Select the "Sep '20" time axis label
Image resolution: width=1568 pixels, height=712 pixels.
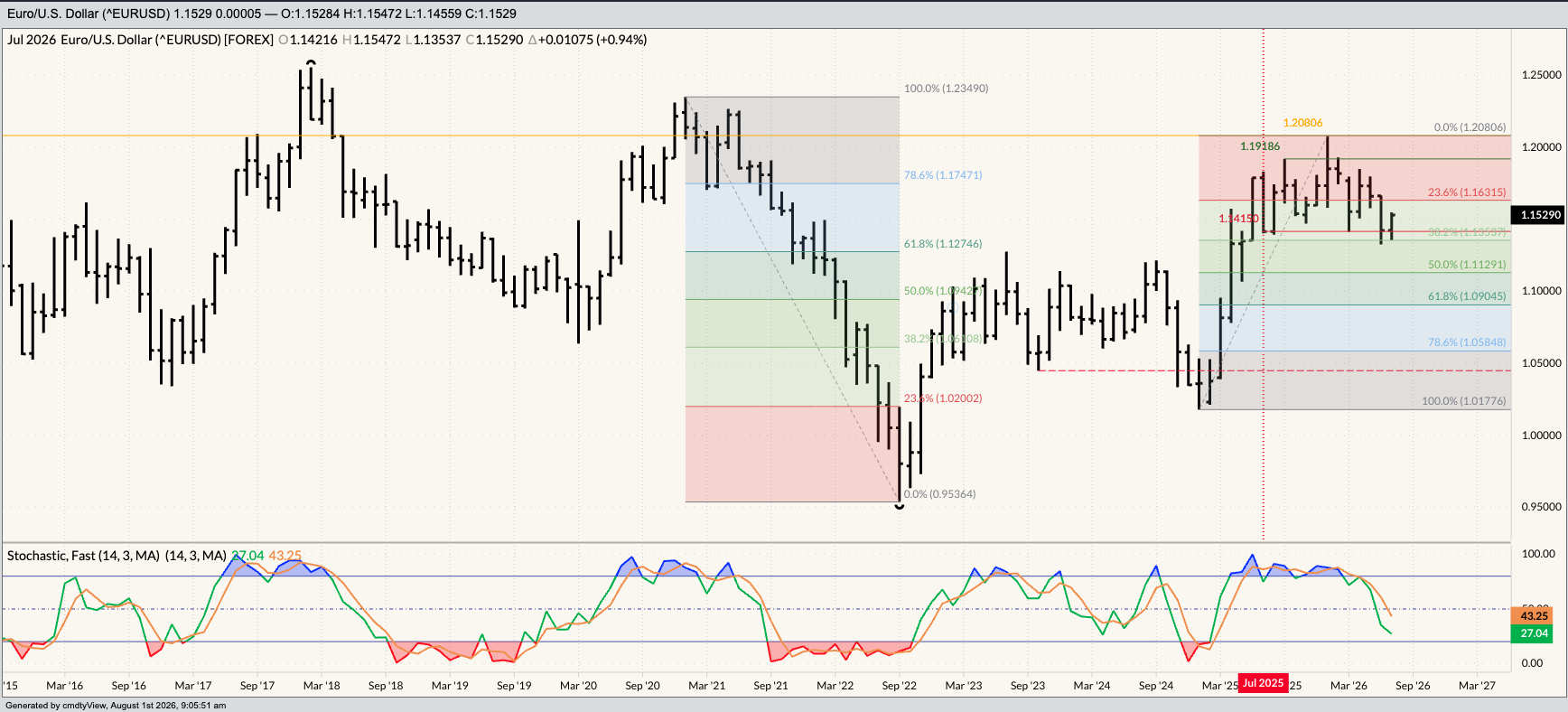pos(642,686)
